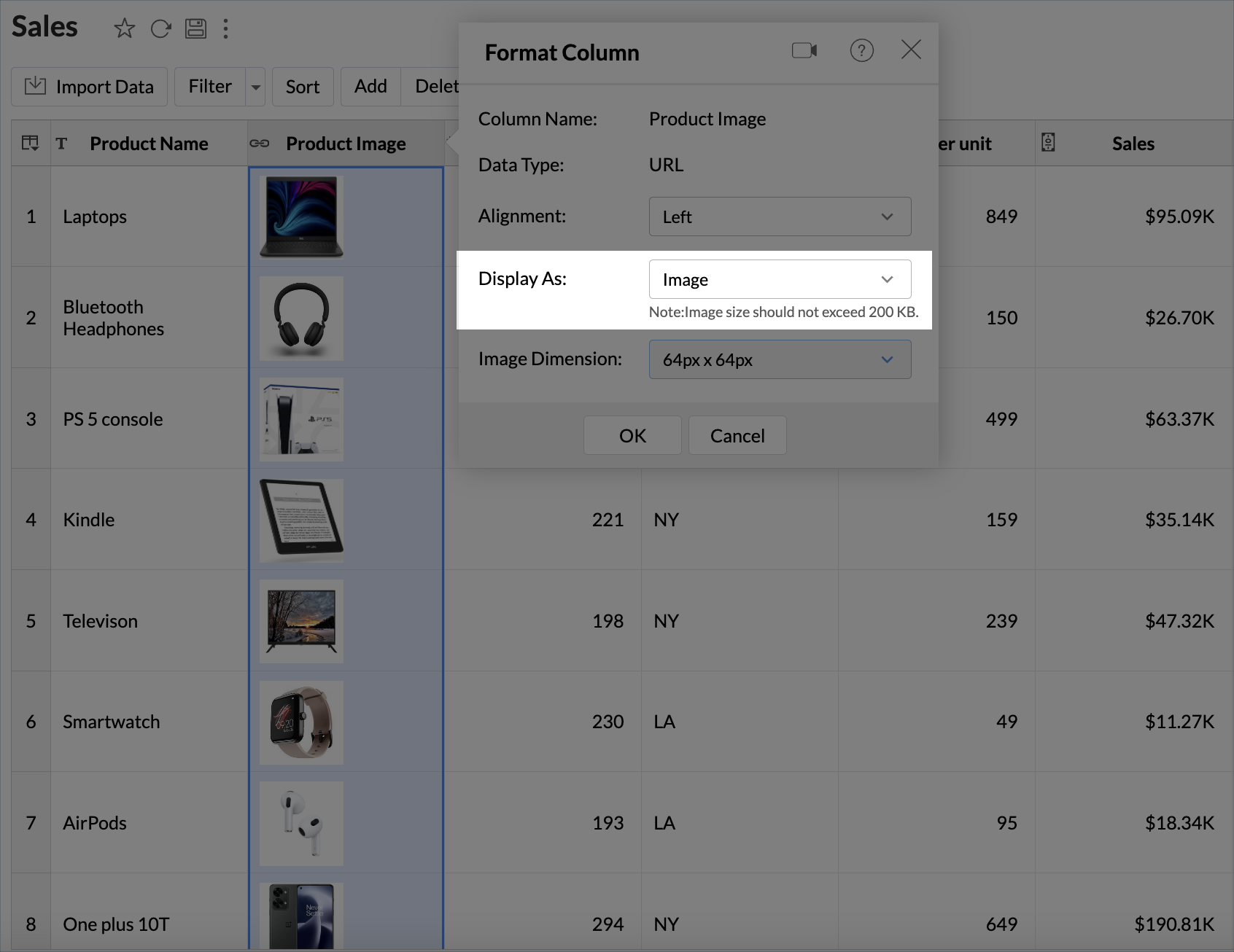Click the Import Data button

coord(90,87)
